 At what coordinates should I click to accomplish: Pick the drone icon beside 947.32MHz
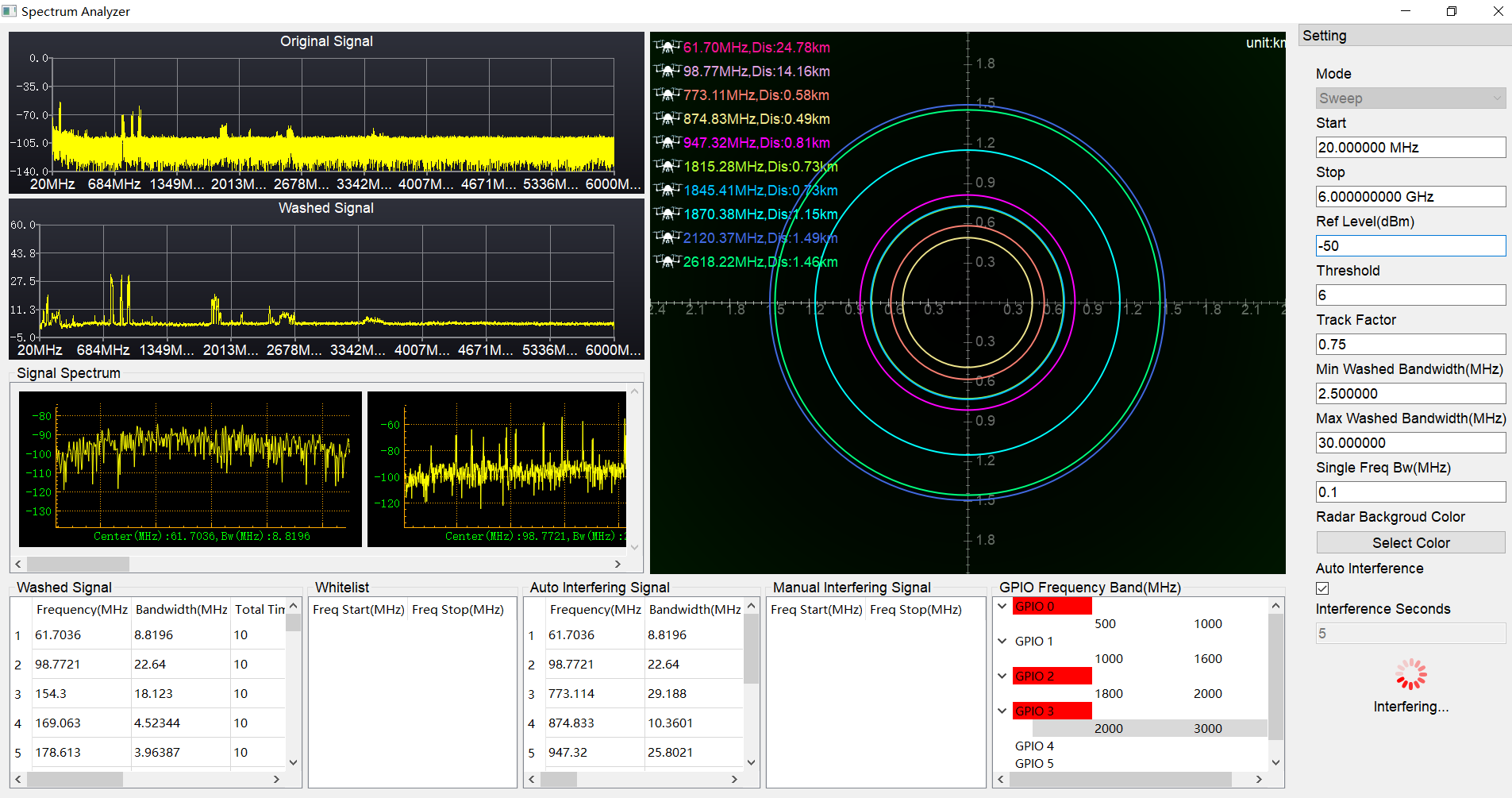[x=668, y=143]
